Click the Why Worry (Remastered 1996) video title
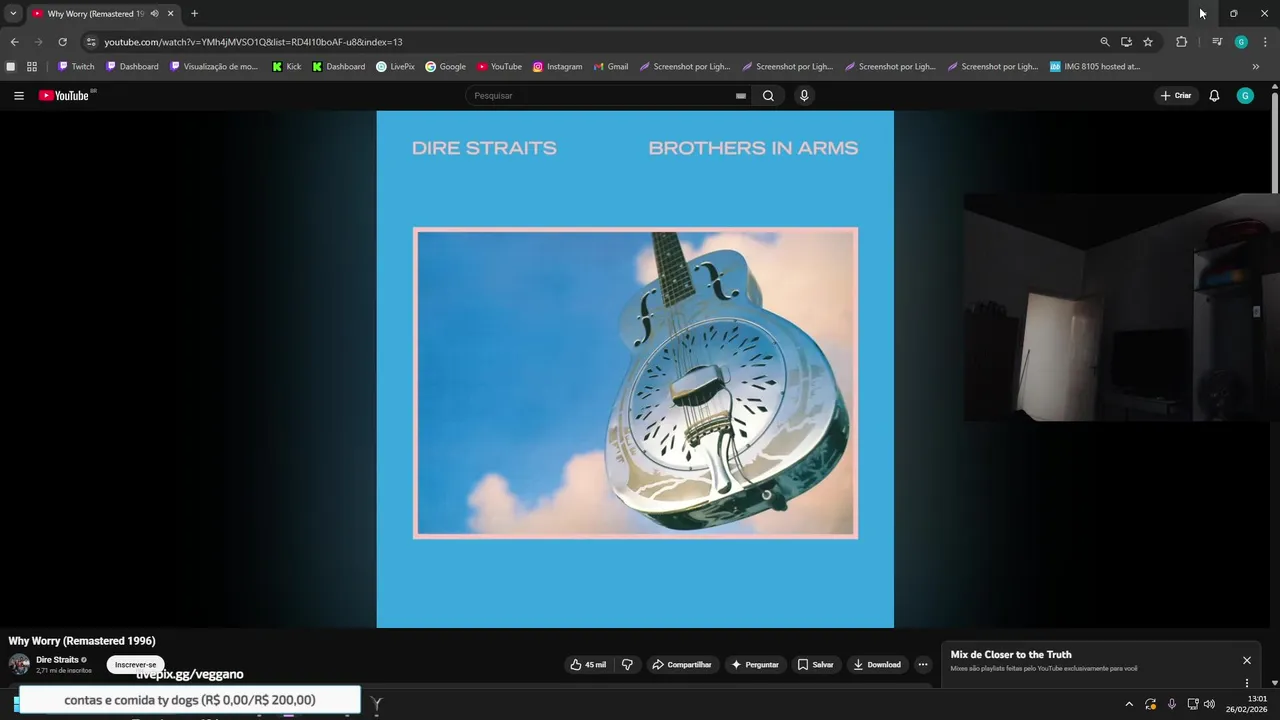 pyautogui.click(x=82, y=641)
